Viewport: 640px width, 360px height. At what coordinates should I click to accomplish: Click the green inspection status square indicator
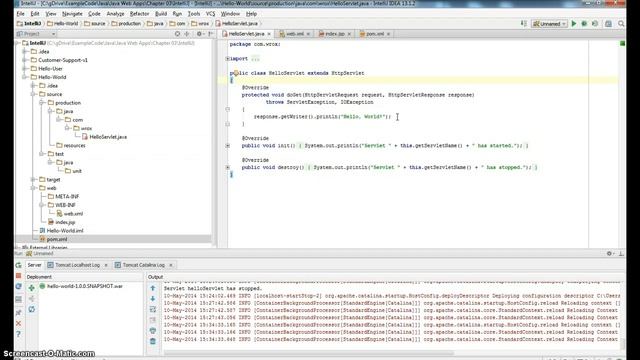(622, 43)
